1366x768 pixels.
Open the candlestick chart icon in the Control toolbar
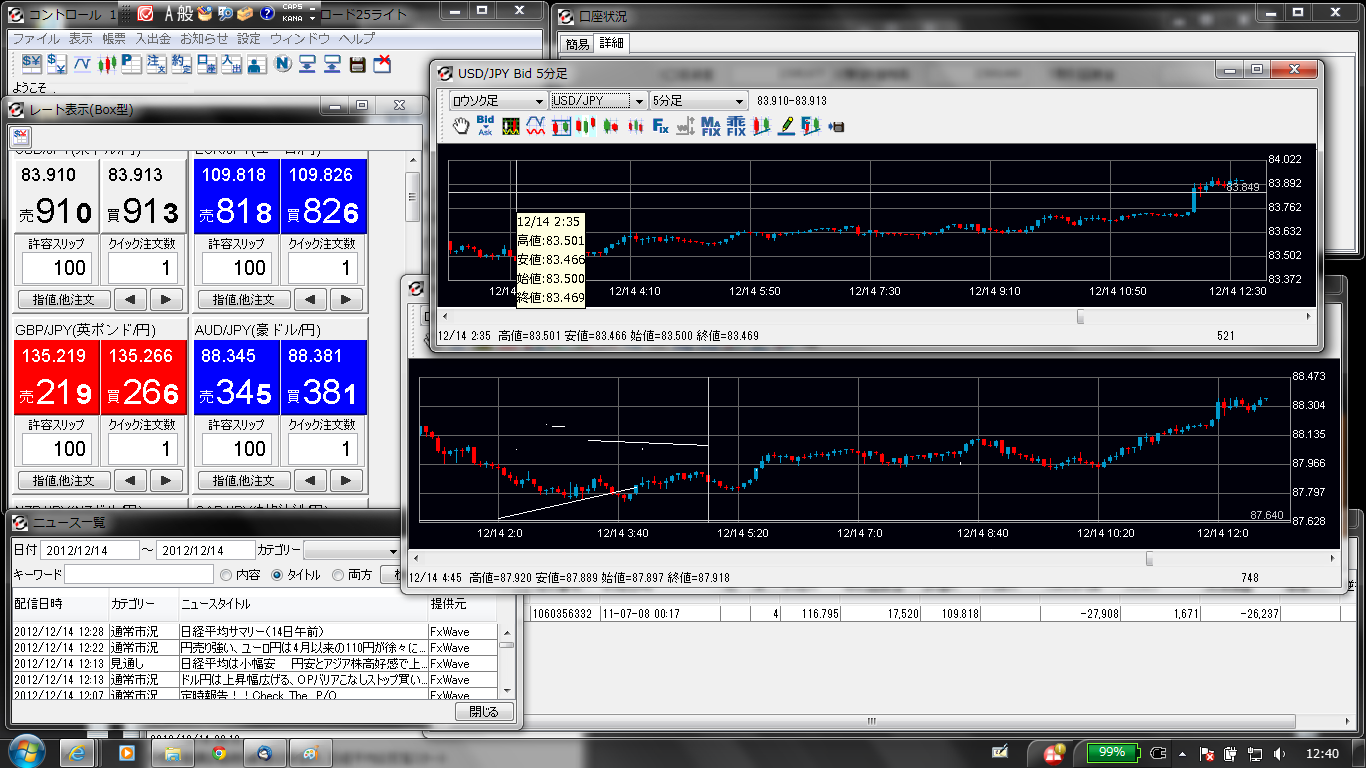[x=107, y=64]
